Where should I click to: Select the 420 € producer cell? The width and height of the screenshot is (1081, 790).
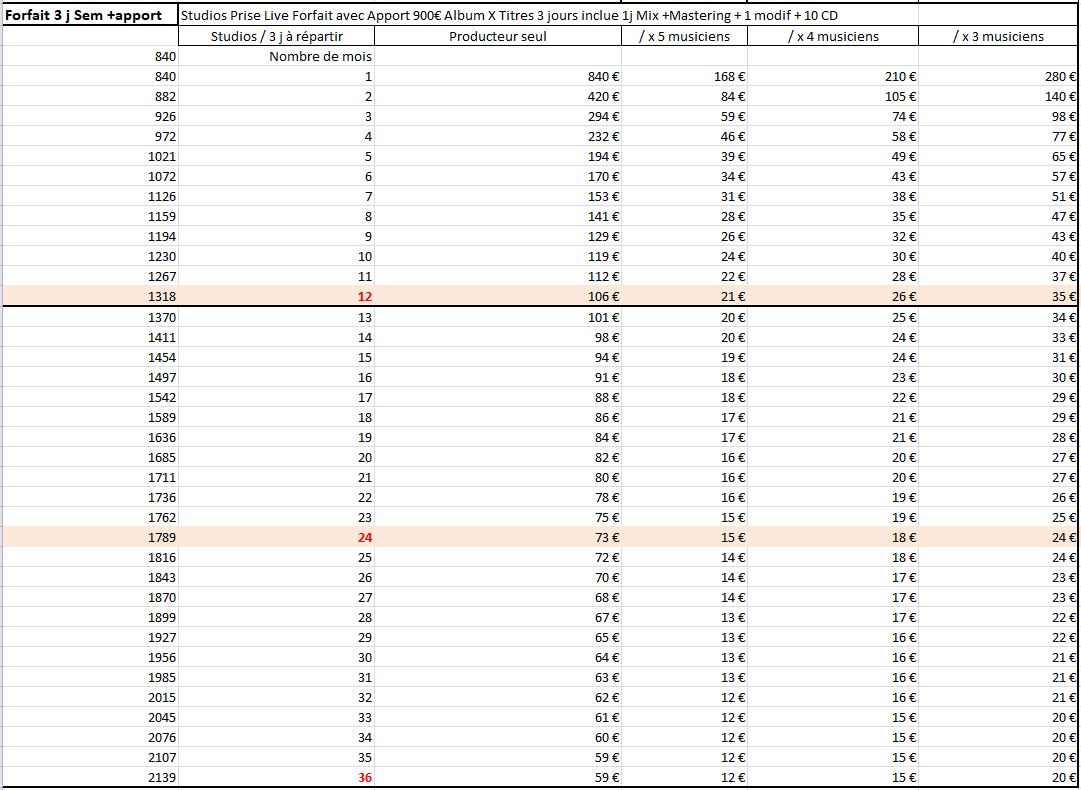(603, 97)
